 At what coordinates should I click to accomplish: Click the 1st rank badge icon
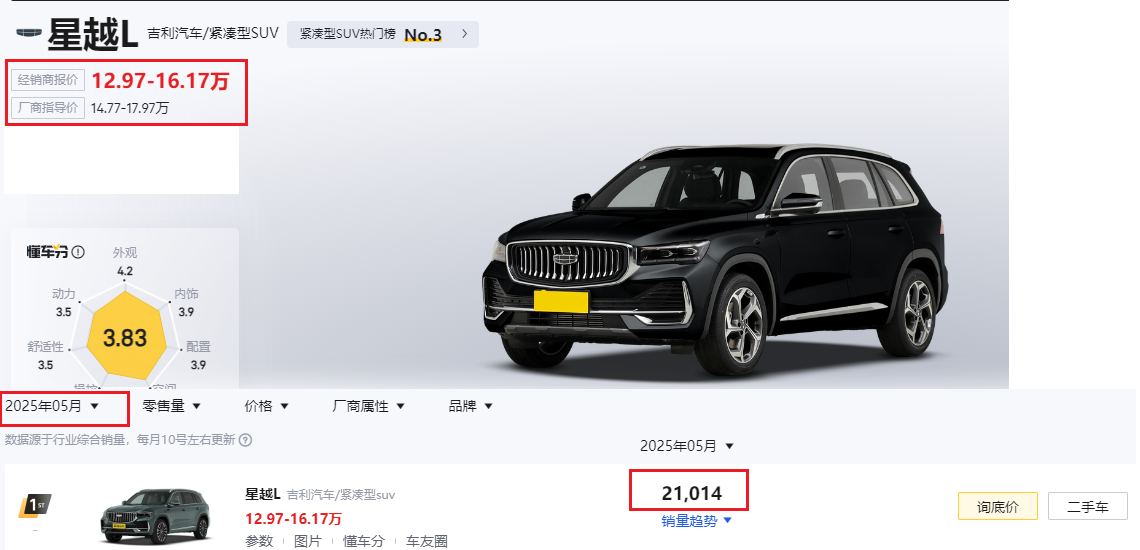click(x=34, y=504)
